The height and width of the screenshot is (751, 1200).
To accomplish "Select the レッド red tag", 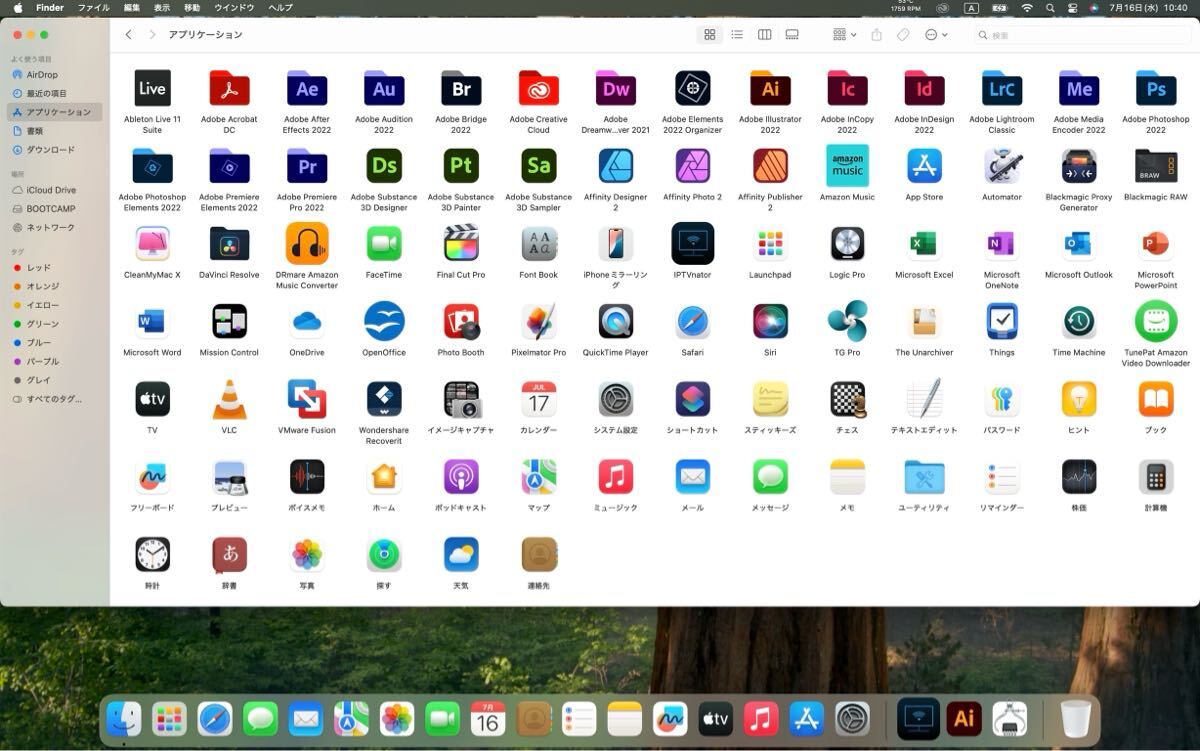I will point(55,268).
